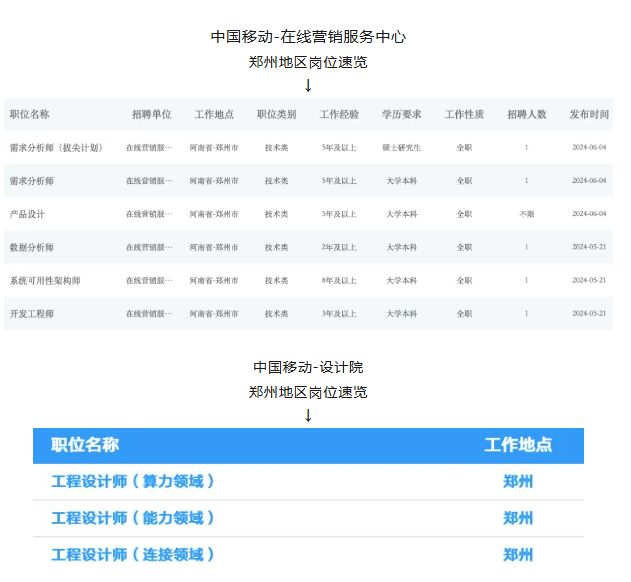The image size is (631, 582).
Task: Open 工程设计师（算力领域） position
Action: (x=133, y=481)
